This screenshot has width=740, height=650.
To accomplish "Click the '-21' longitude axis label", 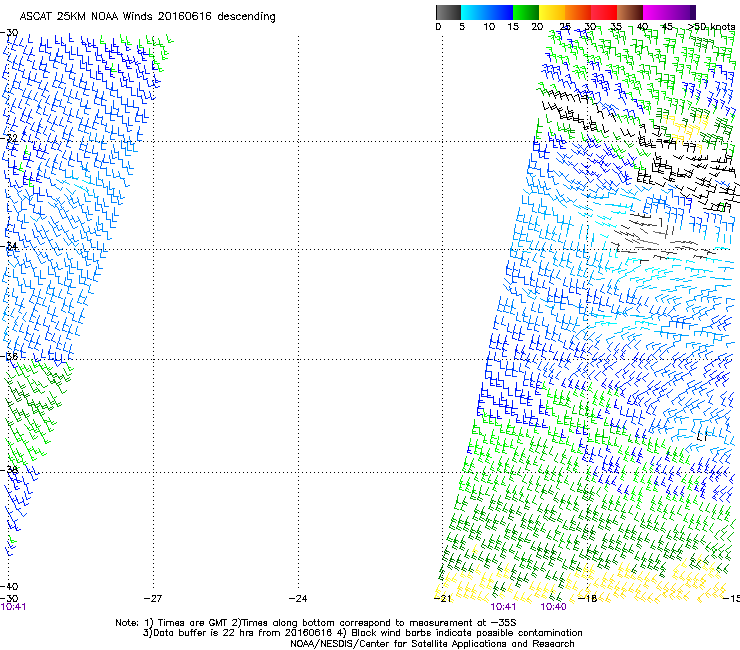I will [x=443, y=599].
